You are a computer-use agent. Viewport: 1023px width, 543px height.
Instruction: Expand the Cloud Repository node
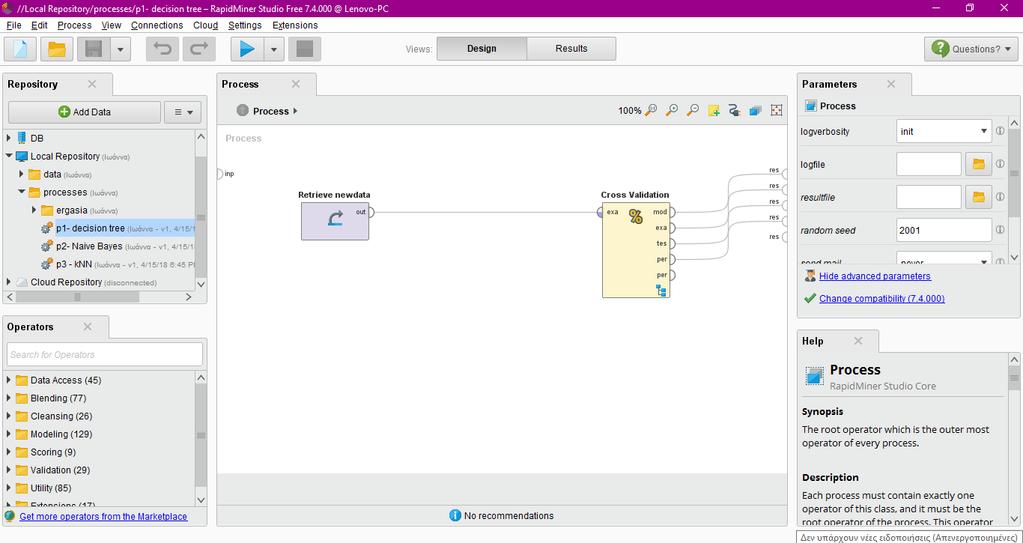click(x=9, y=282)
